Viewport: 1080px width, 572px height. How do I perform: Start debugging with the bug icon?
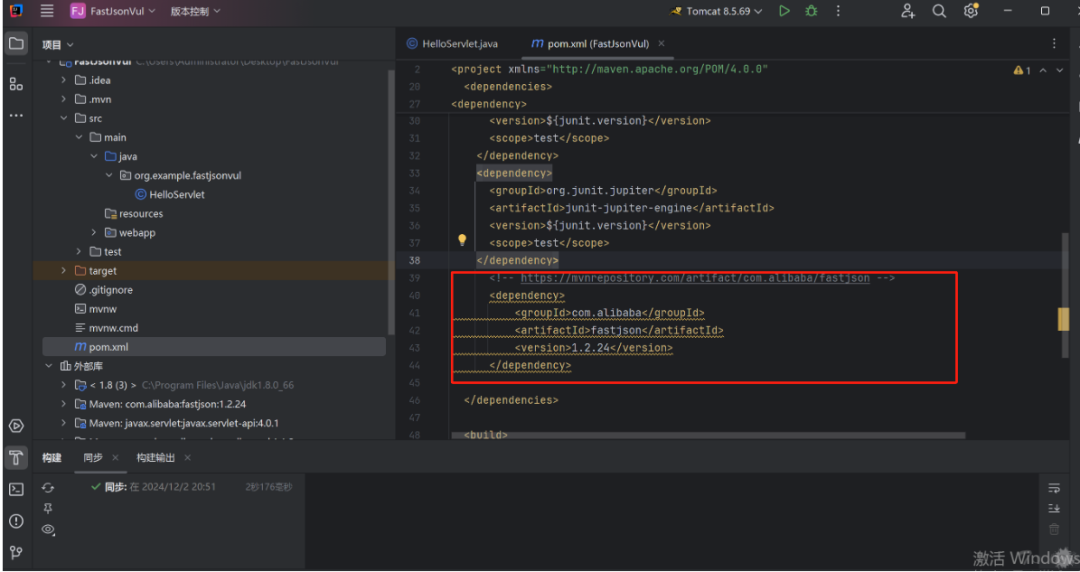(811, 11)
